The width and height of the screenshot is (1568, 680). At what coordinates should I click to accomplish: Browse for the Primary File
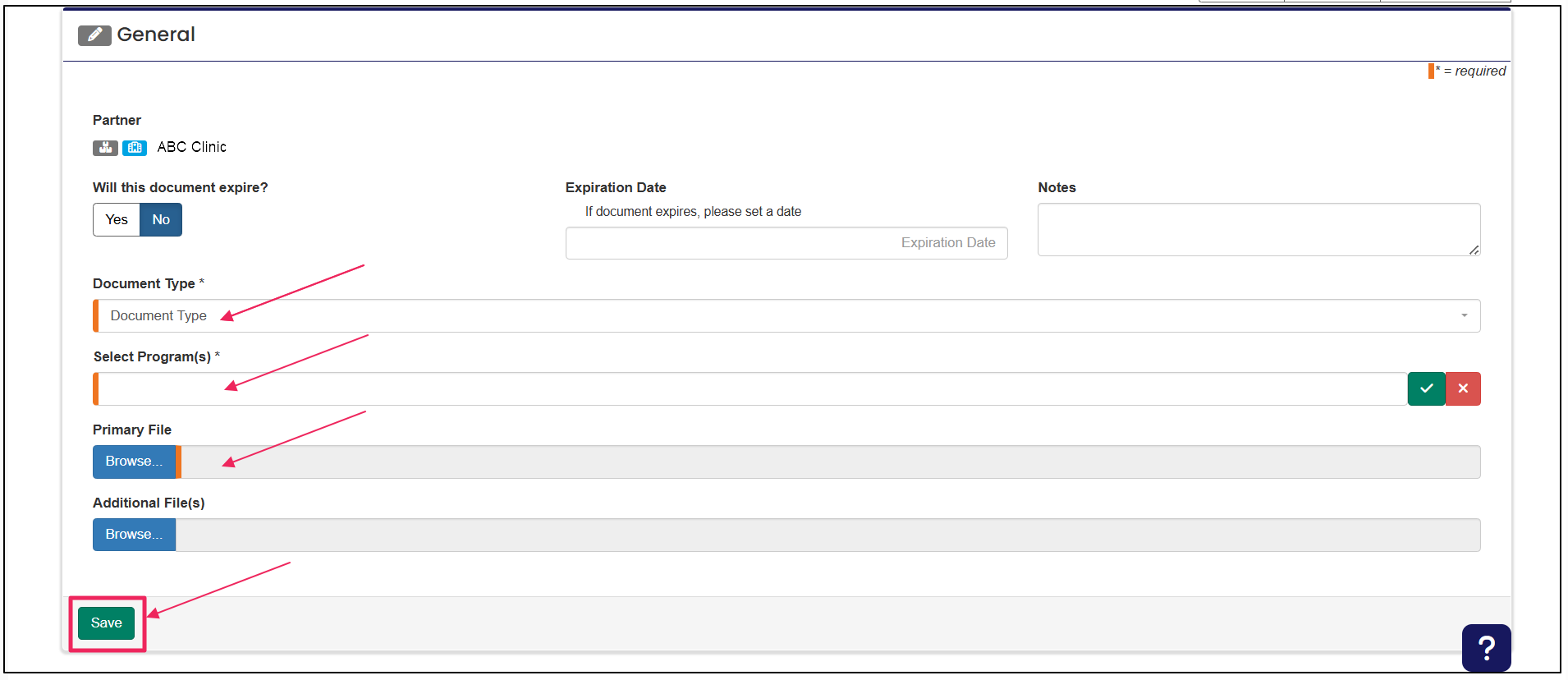(x=134, y=462)
